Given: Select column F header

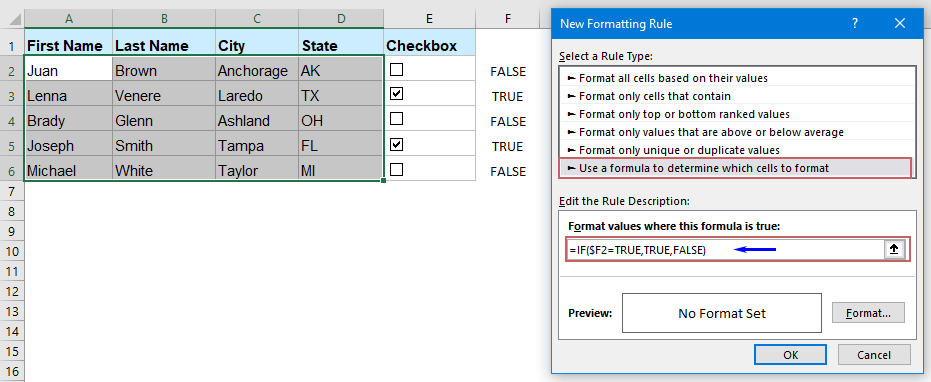Looking at the screenshot, I should [x=508, y=18].
